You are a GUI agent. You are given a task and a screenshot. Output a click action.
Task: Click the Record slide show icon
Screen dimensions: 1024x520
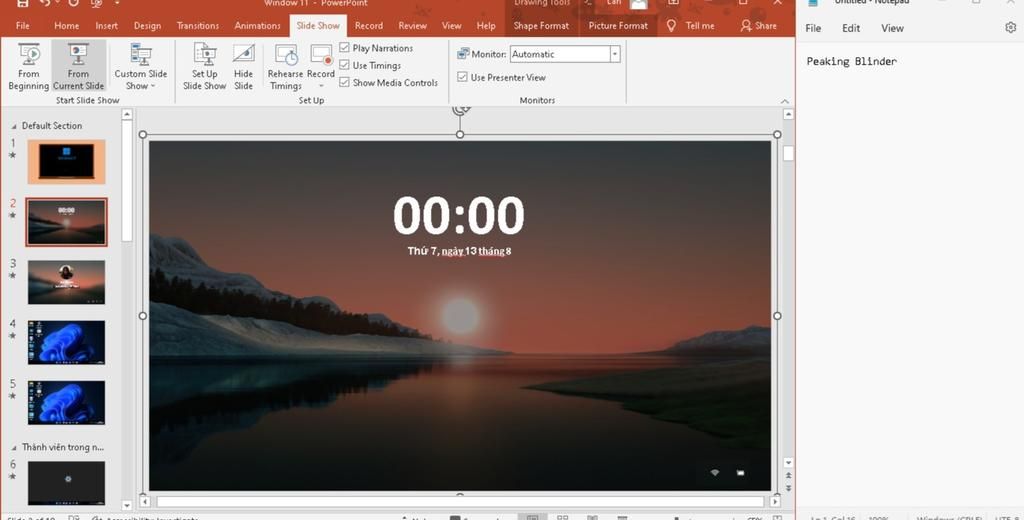321,55
